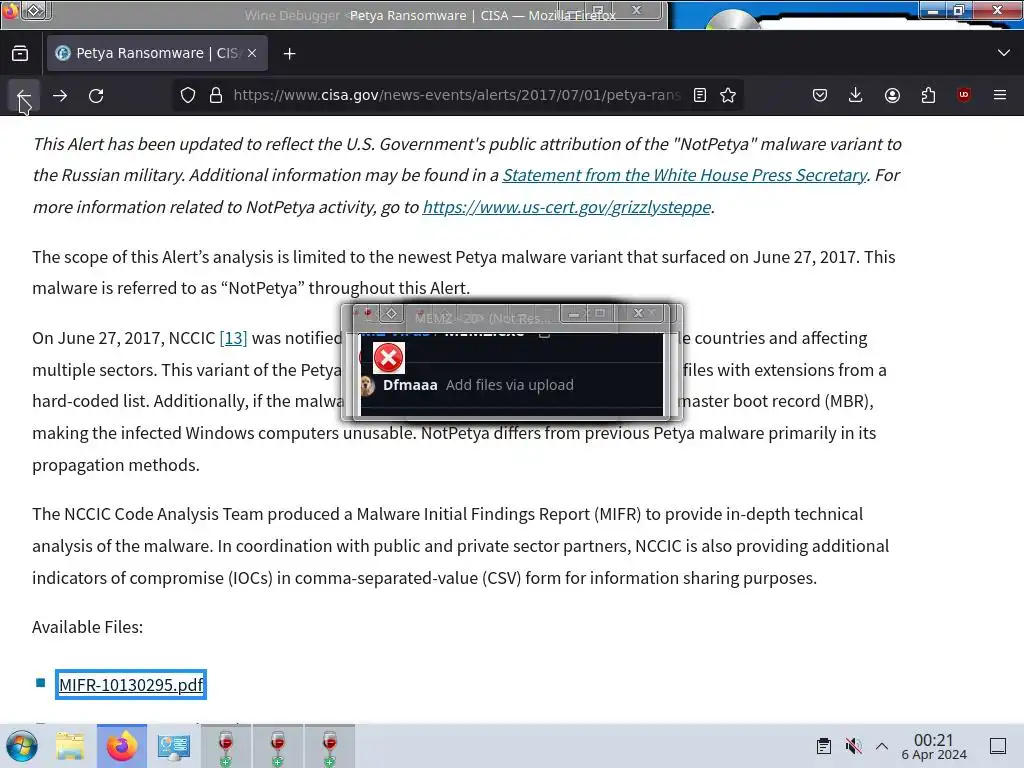1024x768 pixels.
Task: Minimize the MEMZ popup window
Action: click(573, 314)
